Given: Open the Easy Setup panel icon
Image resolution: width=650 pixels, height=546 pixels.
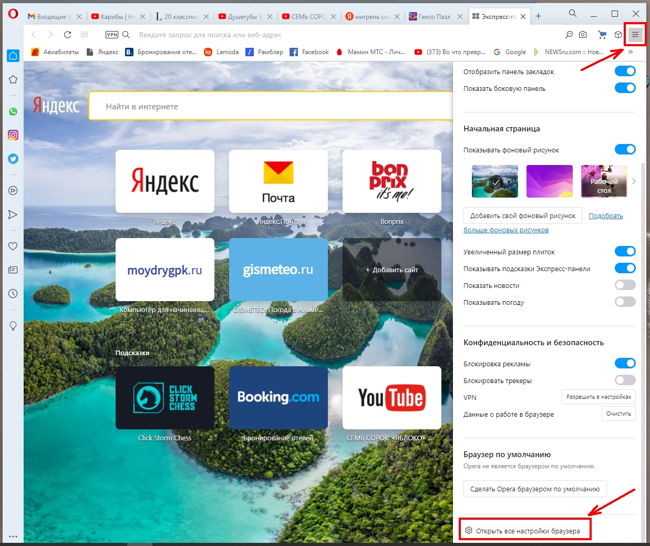Looking at the screenshot, I should coord(635,35).
